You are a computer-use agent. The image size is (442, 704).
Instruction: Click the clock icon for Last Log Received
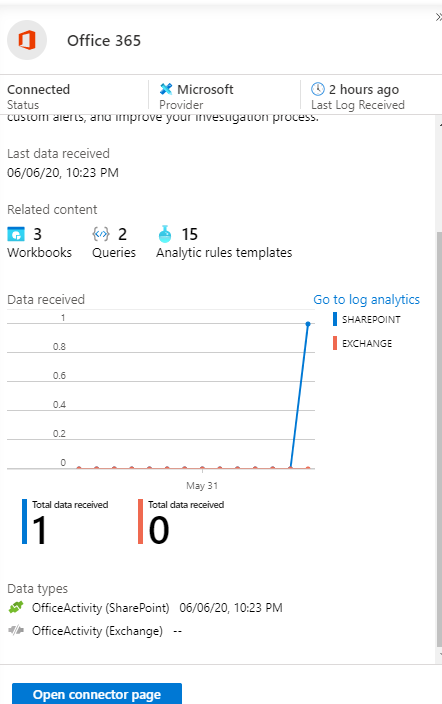318,89
